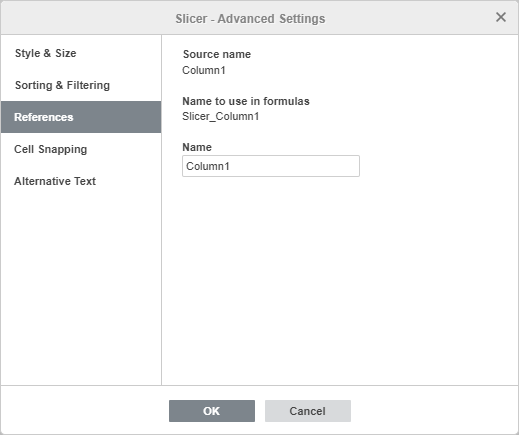The width and height of the screenshot is (519, 435).
Task: Click the Name label above the input
Action: coord(197,147)
